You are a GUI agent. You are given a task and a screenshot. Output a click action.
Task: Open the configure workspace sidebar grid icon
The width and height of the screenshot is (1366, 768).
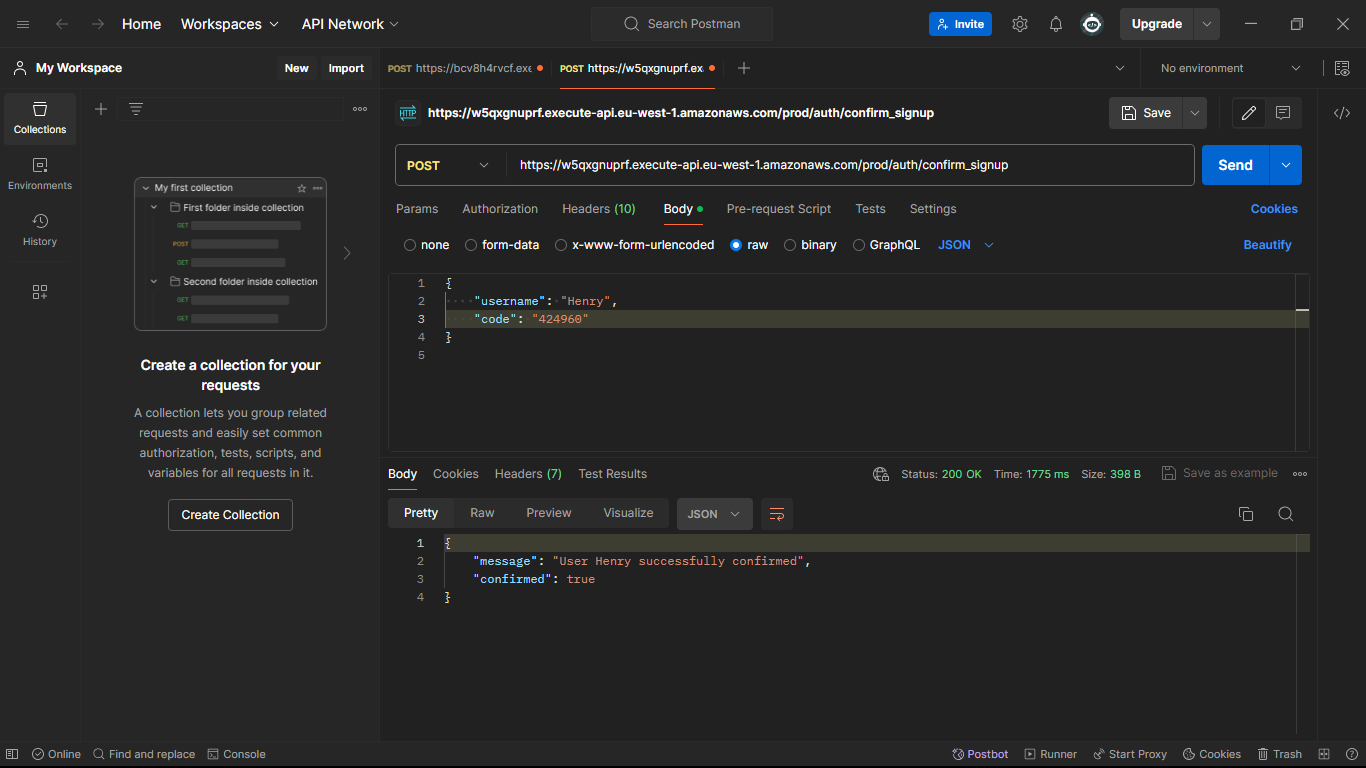[40, 292]
